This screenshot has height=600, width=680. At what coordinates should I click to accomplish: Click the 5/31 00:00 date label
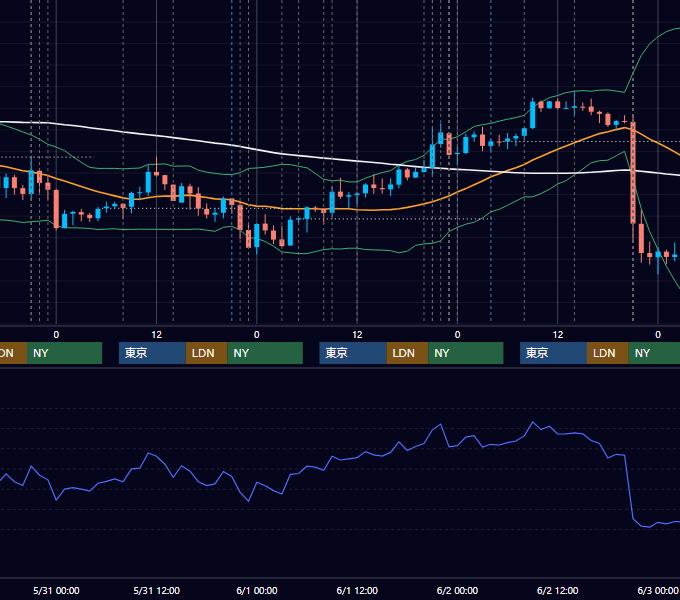56,590
